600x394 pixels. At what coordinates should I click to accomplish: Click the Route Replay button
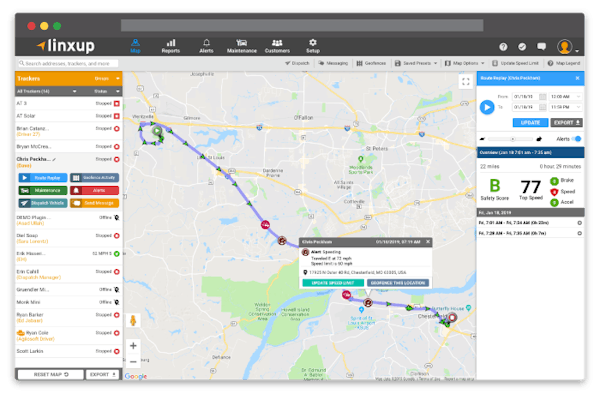pos(43,178)
